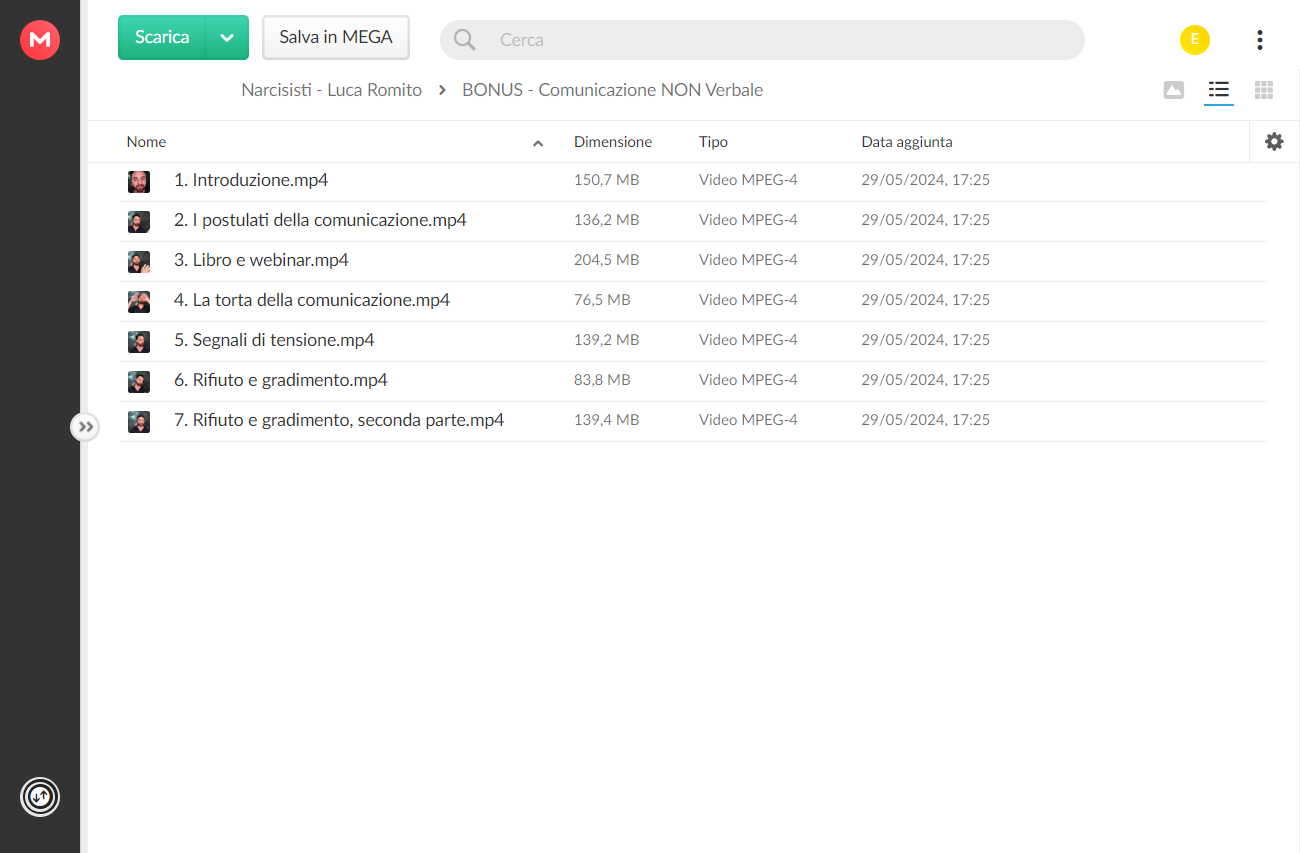This screenshot has width=1300, height=853.
Task: Open the transfer manager circular icon
Action: pyautogui.click(x=40, y=797)
